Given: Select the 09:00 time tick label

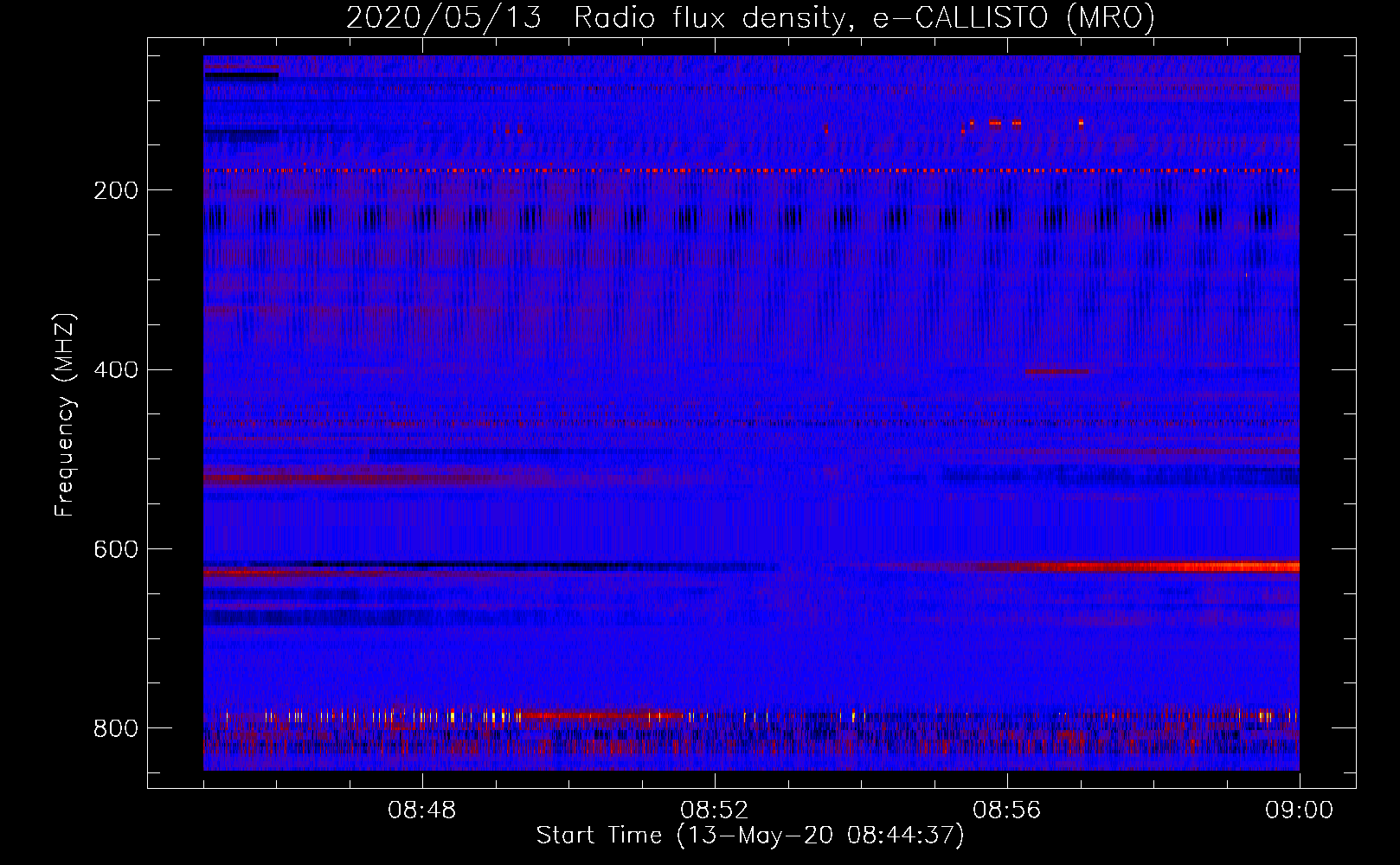Looking at the screenshot, I should pyautogui.click(x=1300, y=811).
